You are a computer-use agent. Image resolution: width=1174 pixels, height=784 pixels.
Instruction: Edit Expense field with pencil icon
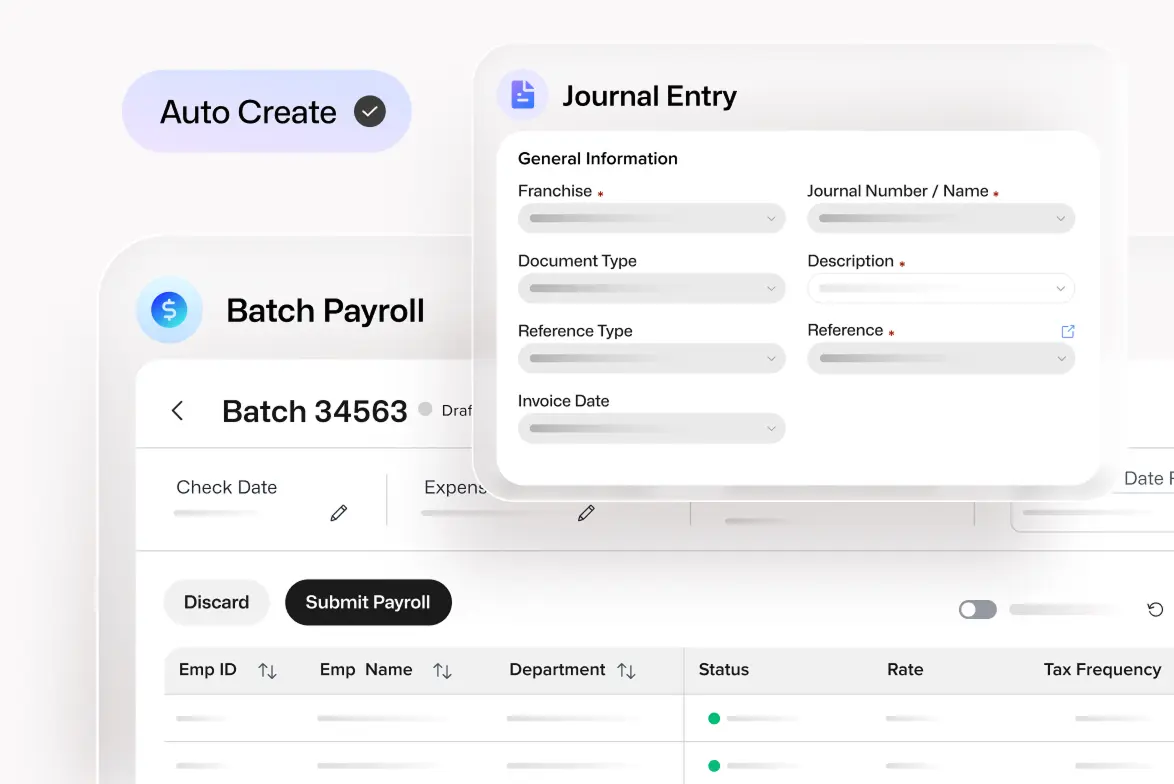(586, 513)
